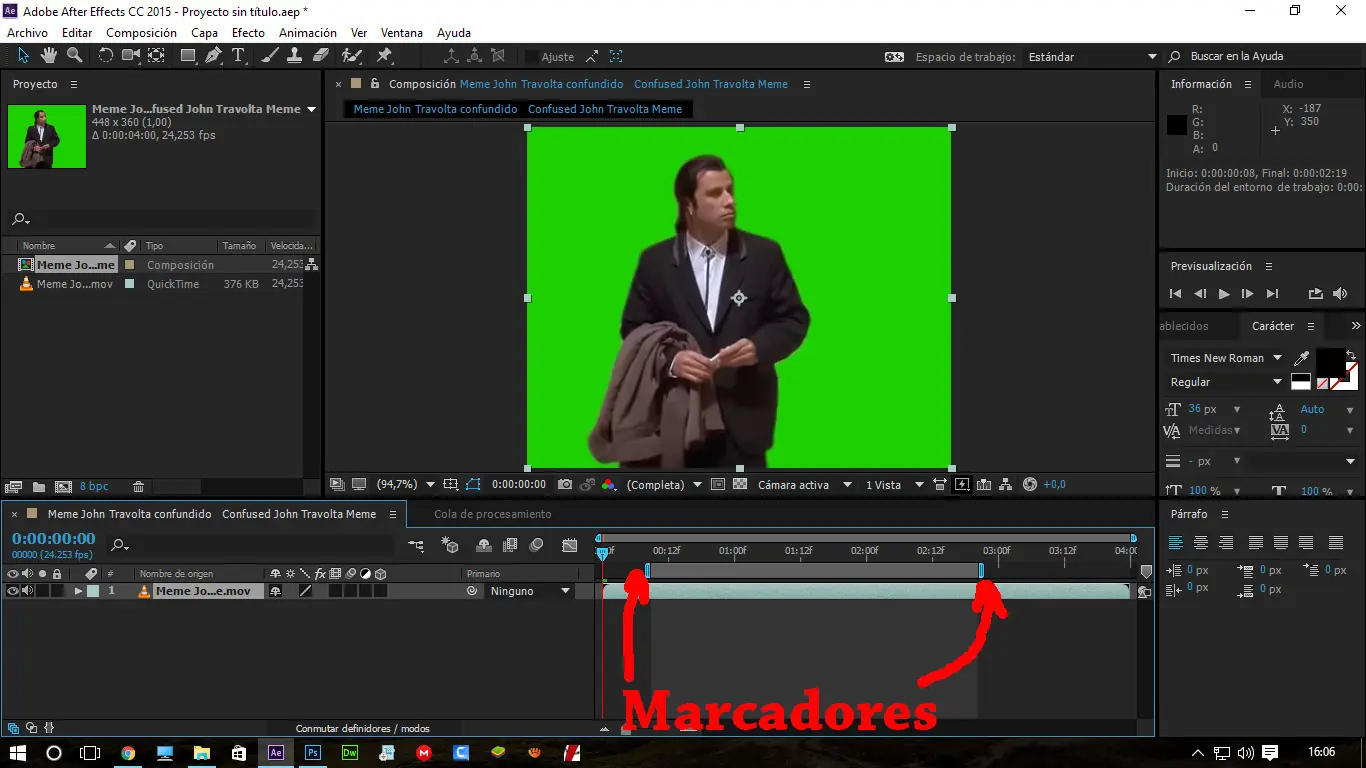Image resolution: width=1366 pixels, height=768 pixels.
Task: Select the Hand tool
Action: click(48, 56)
